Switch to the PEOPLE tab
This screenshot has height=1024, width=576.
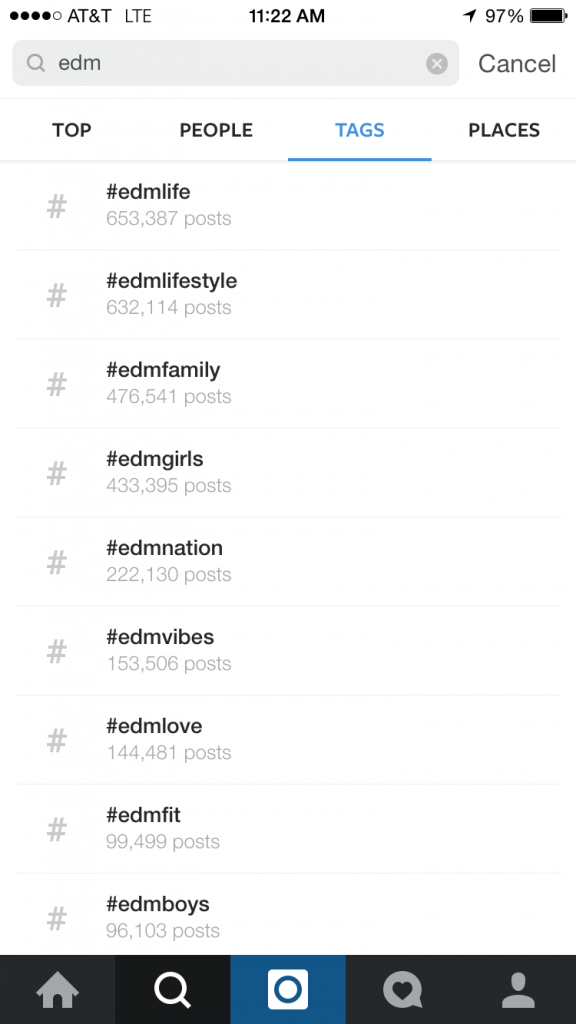pos(216,130)
